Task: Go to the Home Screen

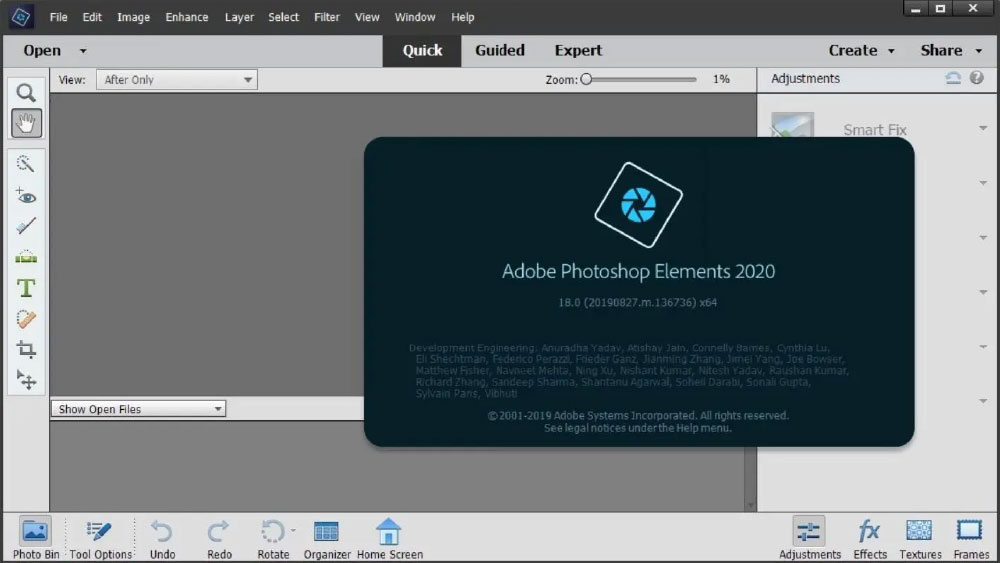Action: [389, 538]
